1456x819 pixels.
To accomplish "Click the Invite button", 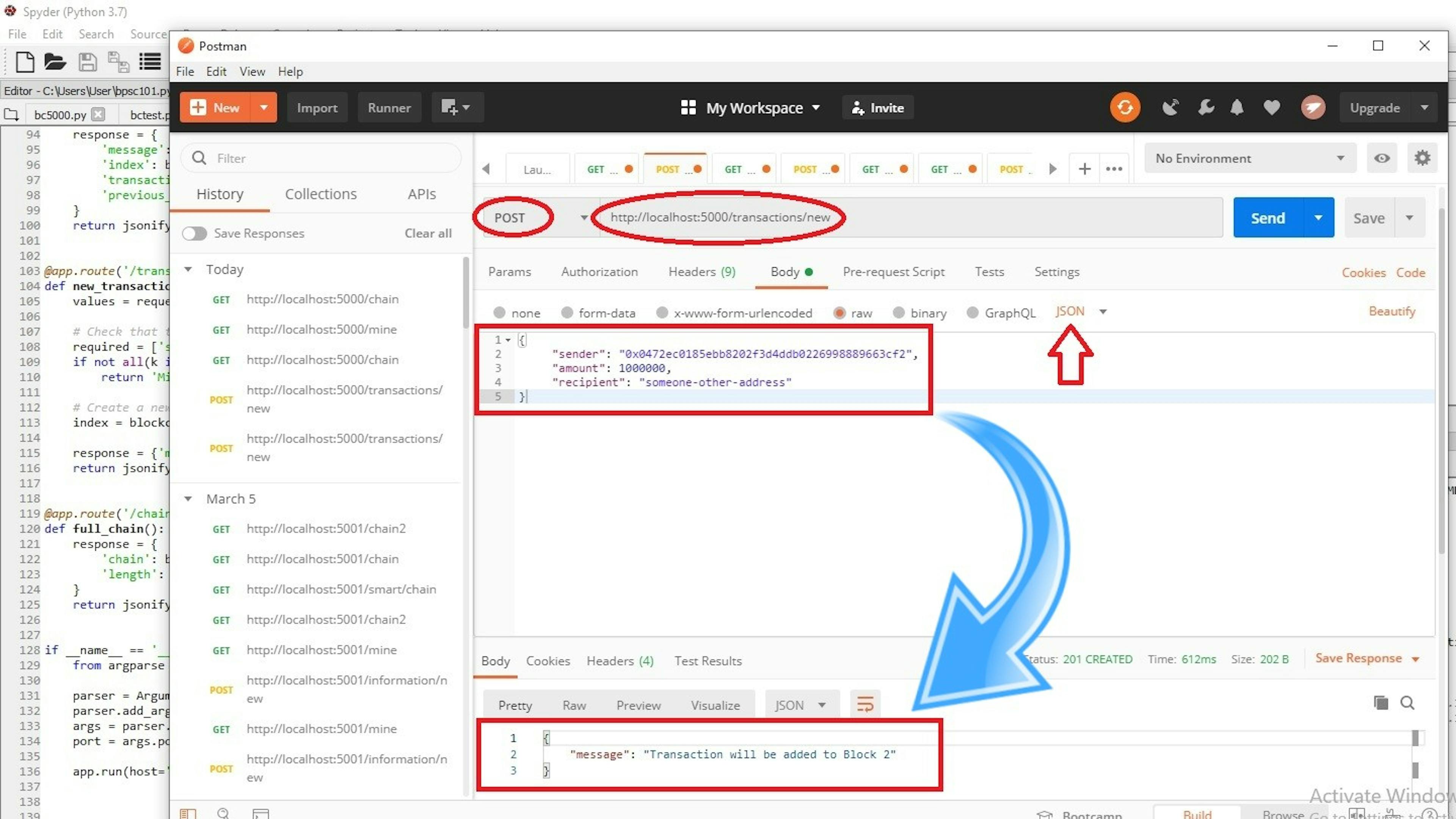I will tap(877, 107).
